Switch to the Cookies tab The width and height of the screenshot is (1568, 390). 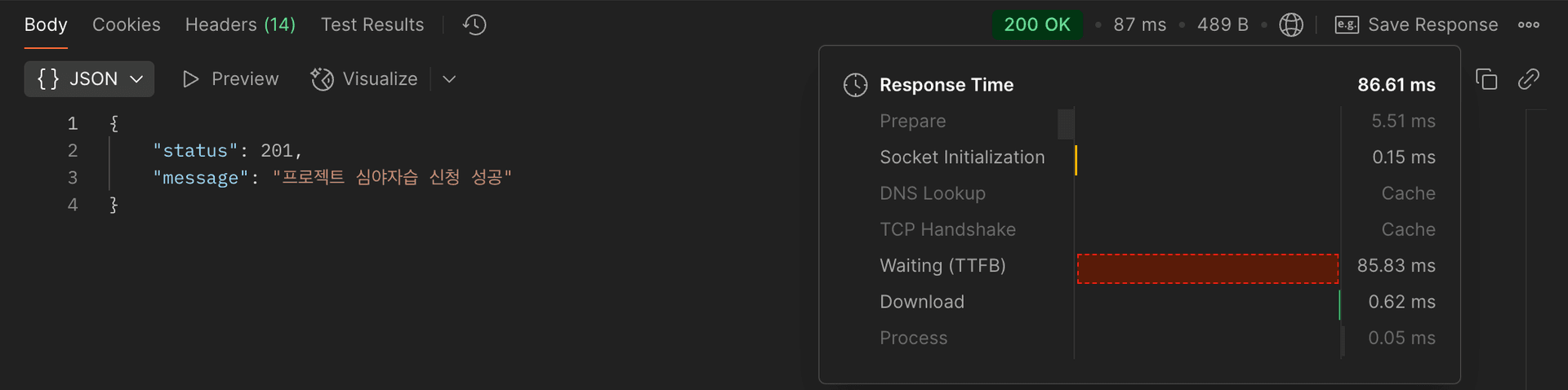click(127, 25)
